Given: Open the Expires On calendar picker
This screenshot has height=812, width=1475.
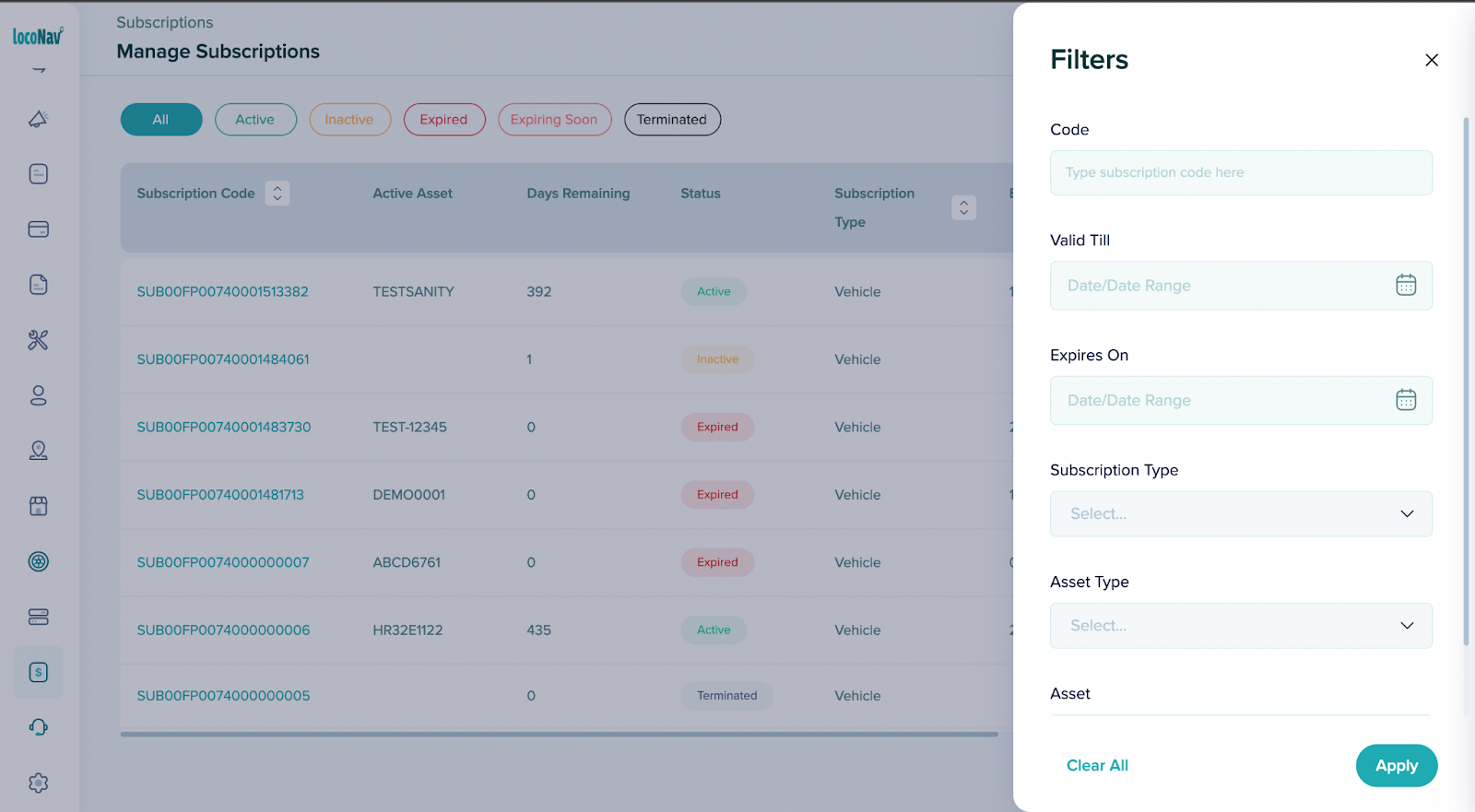Looking at the screenshot, I should click(x=1405, y=400).
